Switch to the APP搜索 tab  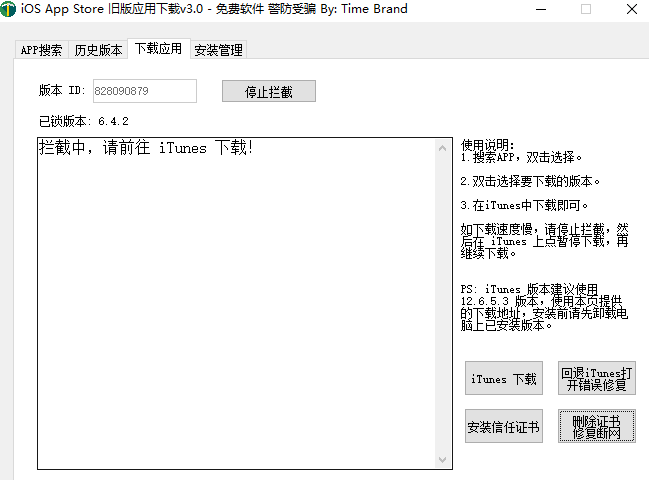pos(41,50)
